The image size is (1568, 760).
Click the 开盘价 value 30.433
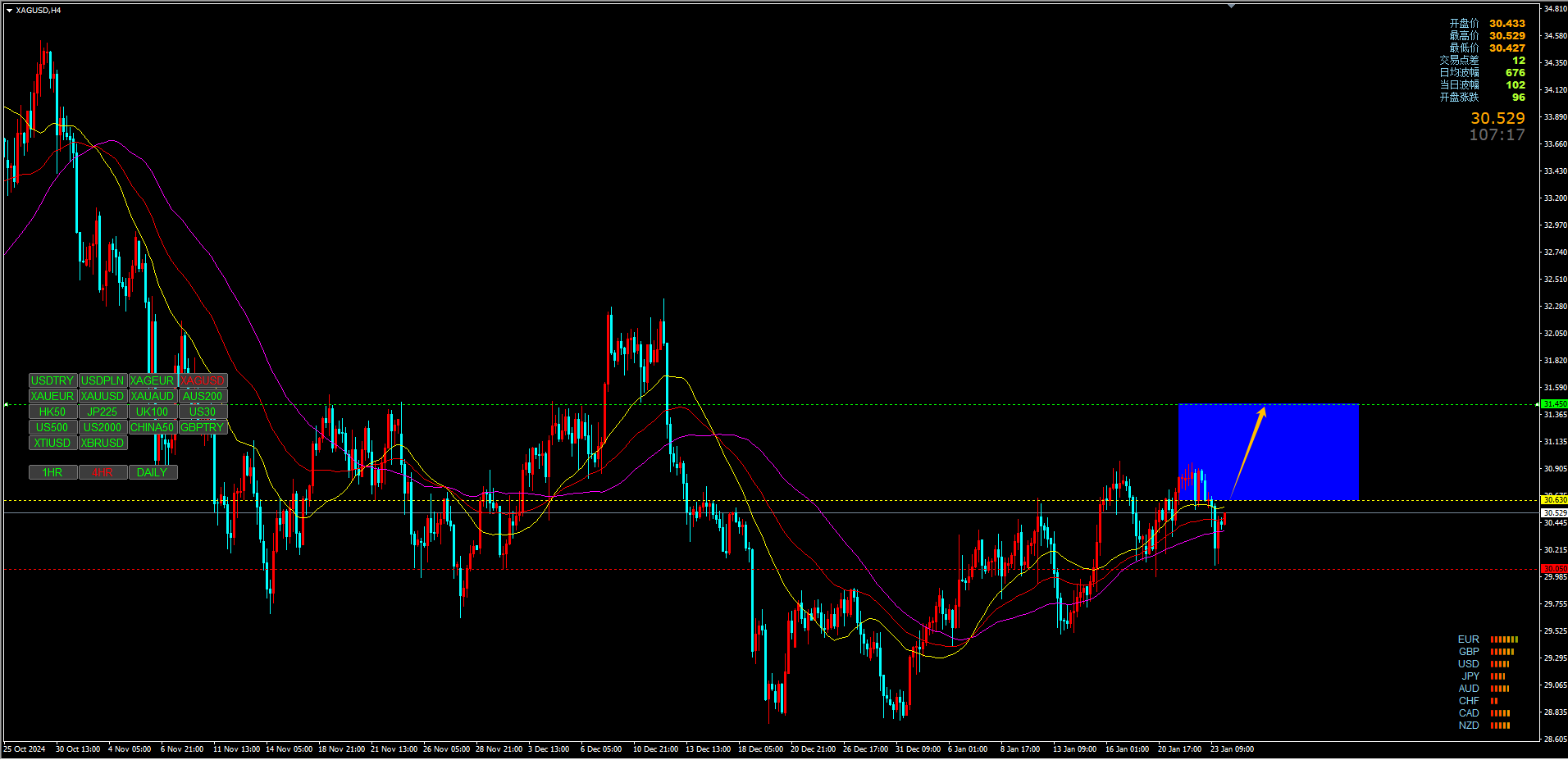click(x=1507, y=24)
